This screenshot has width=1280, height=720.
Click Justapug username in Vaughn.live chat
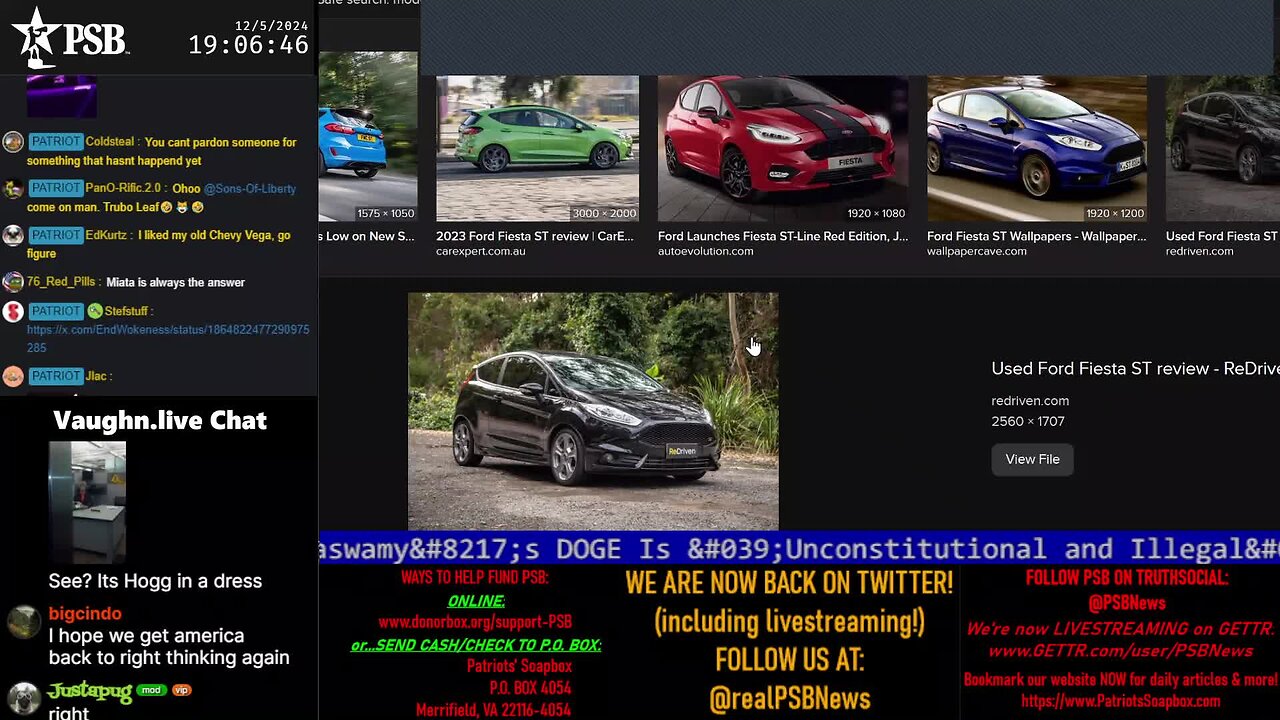(90, 691)
